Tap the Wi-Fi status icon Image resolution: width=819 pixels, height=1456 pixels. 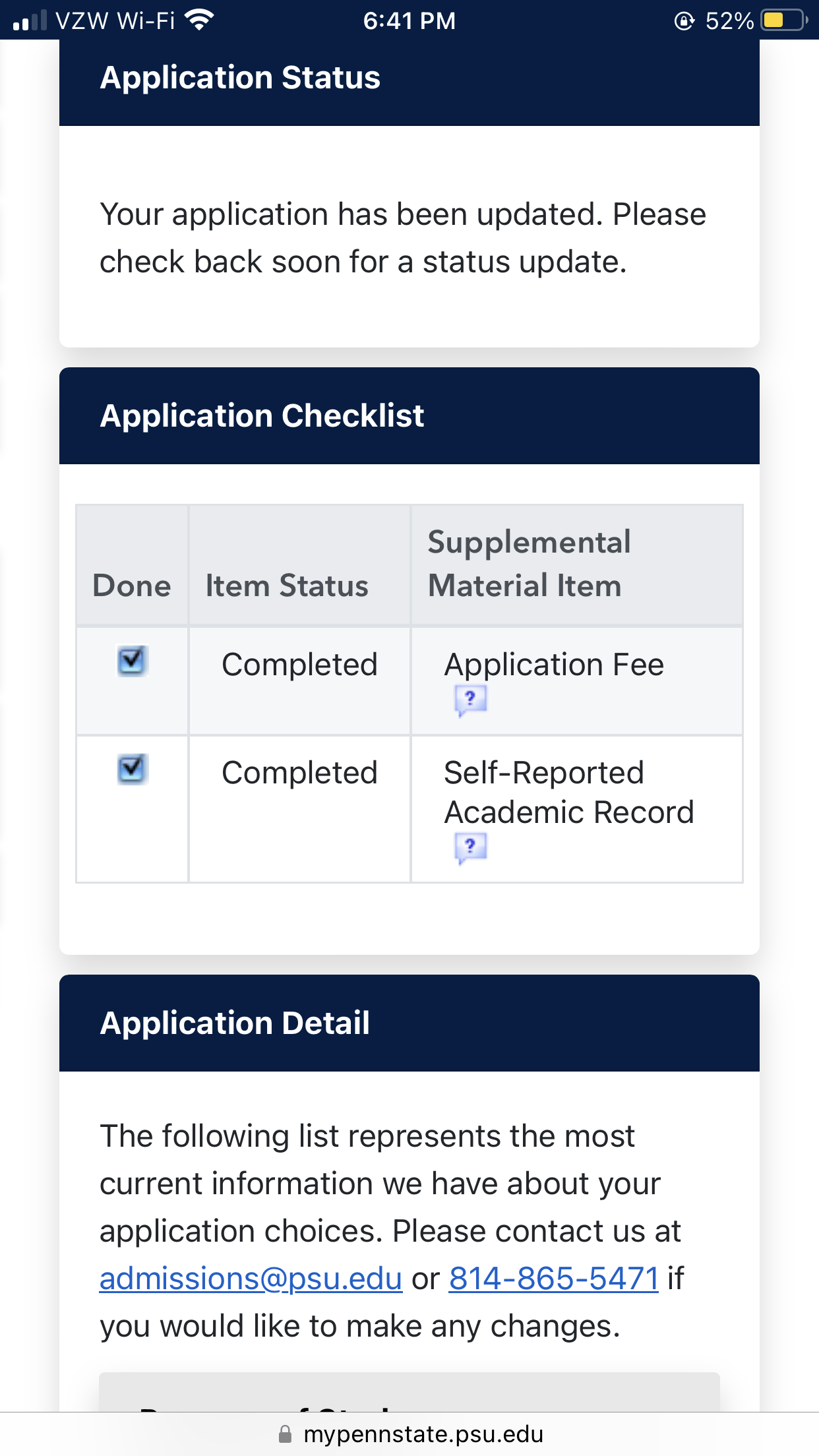(x=199, y=20)
